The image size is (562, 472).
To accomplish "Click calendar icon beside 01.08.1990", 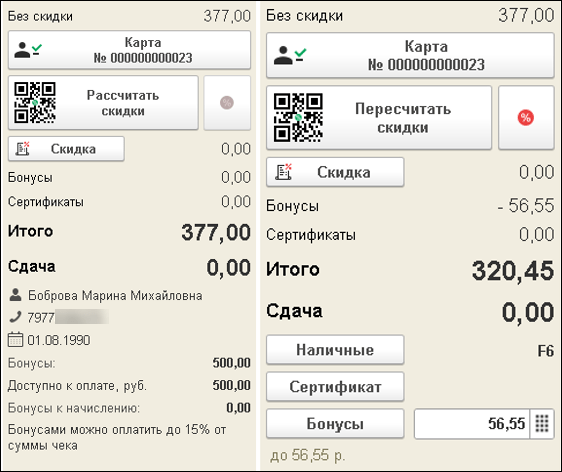I will (x=15, y=339).
